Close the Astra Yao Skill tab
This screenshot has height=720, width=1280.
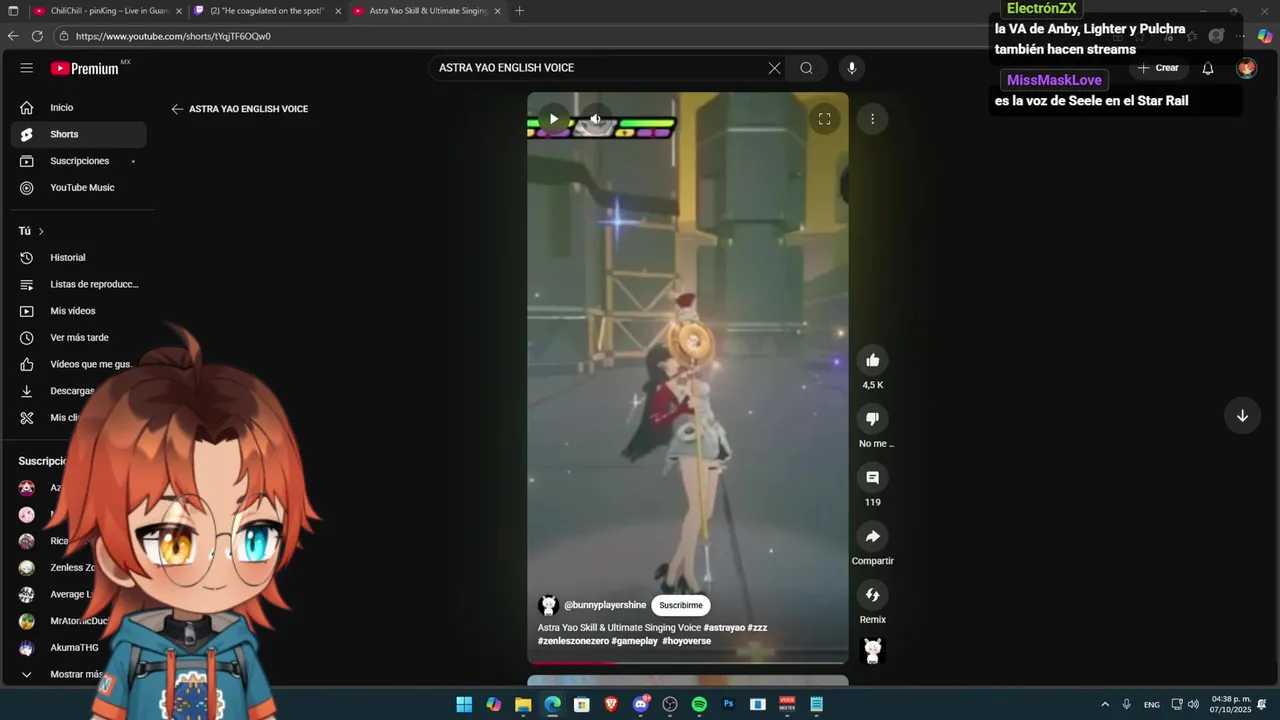[497, 11]
